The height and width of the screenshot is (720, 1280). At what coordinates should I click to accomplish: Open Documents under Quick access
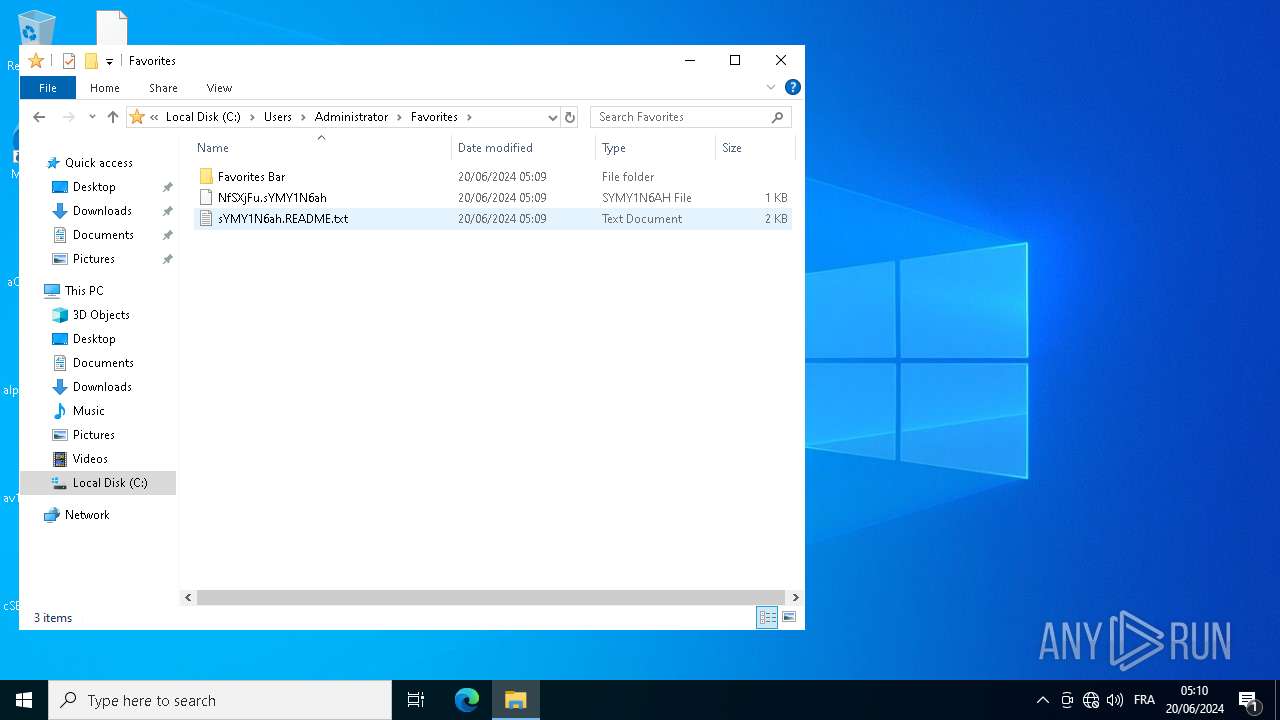(103, 235)
